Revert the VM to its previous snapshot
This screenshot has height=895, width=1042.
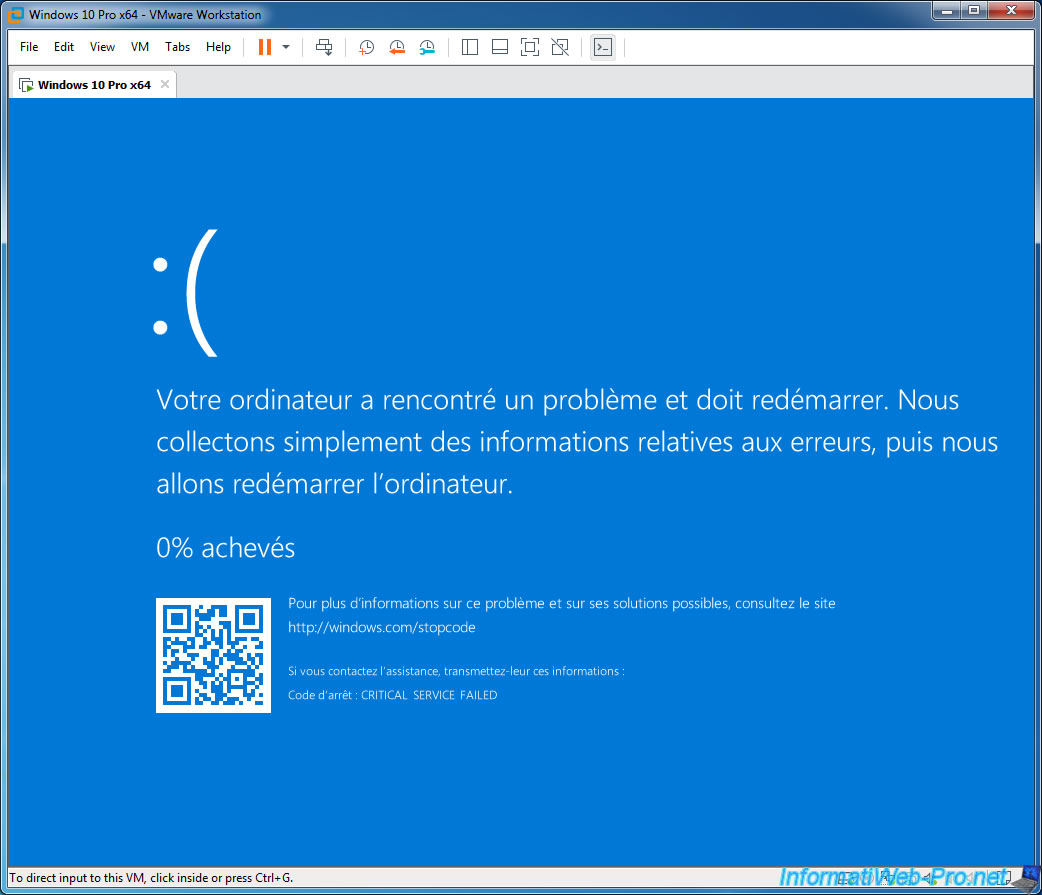(x=397, y=47)
